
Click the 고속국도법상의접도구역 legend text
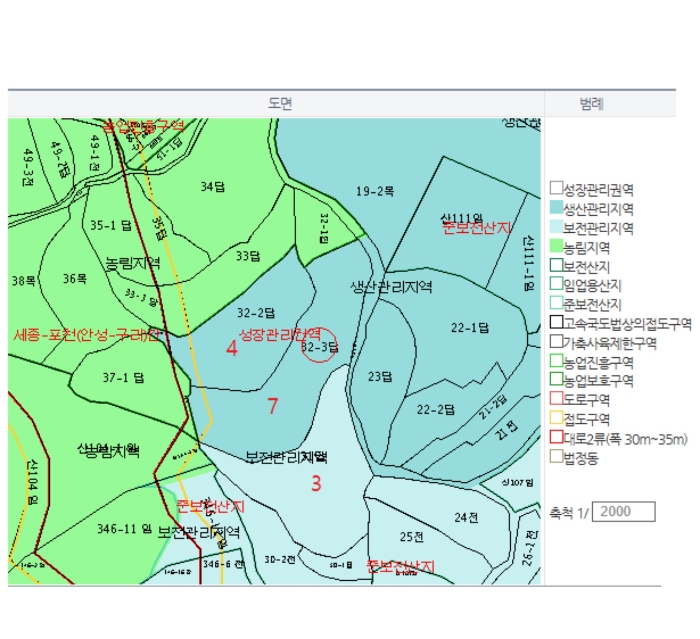tap(627, 324)
